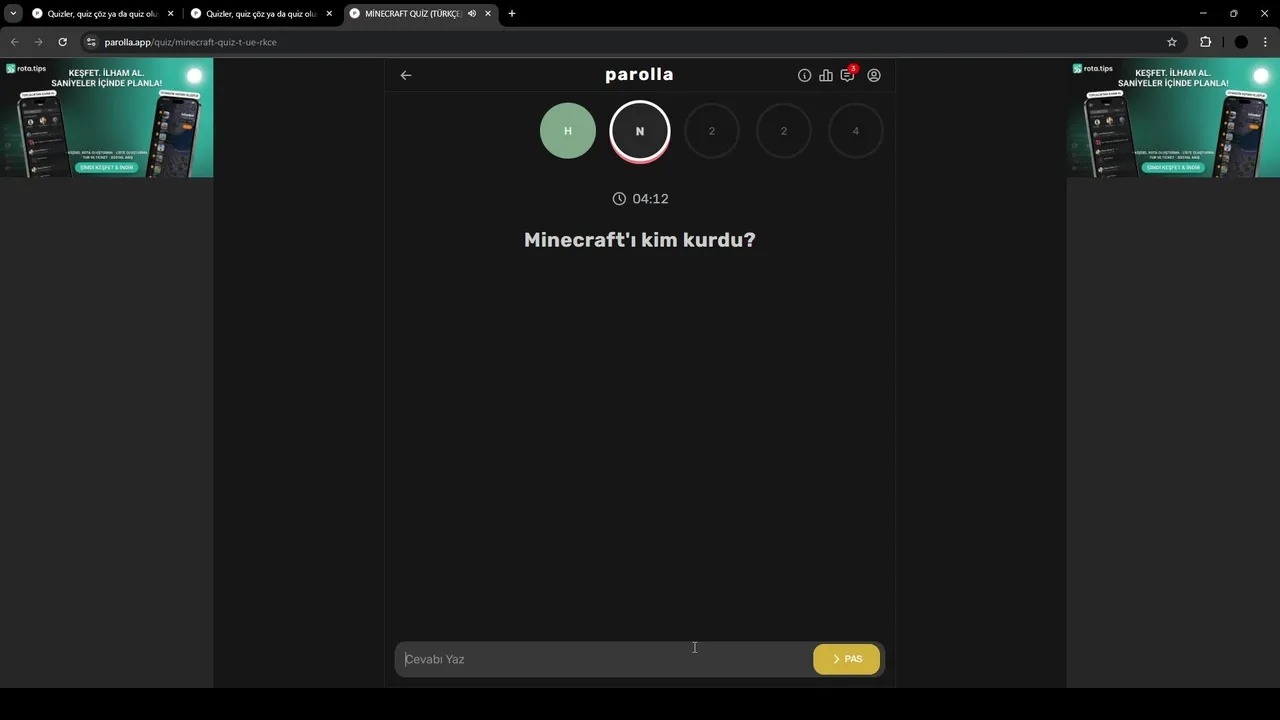Click the parolla logo title
The height and width of the screenshot is (720, 1280).
tap(639, 74)
